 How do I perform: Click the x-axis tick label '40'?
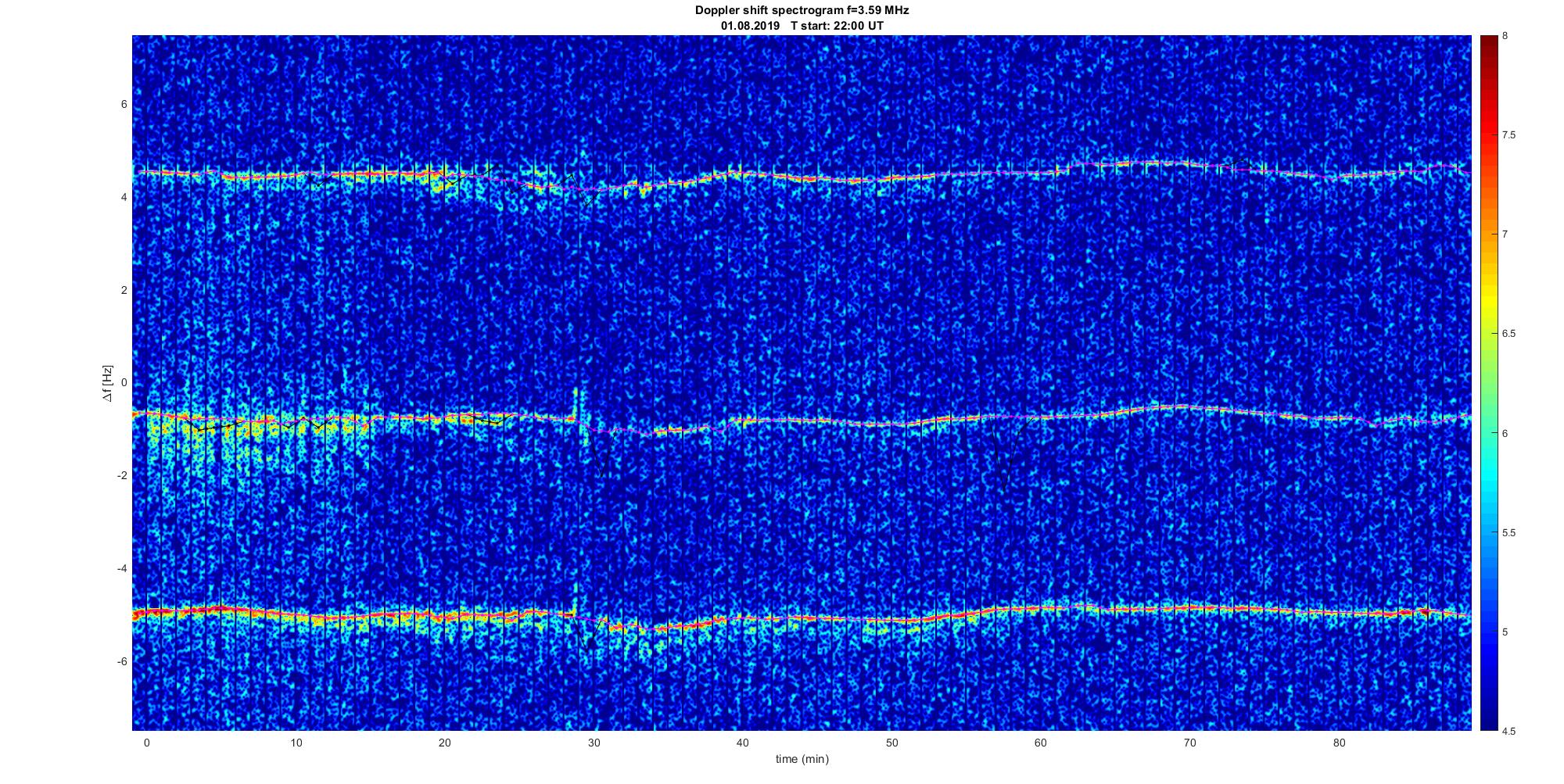742,743
